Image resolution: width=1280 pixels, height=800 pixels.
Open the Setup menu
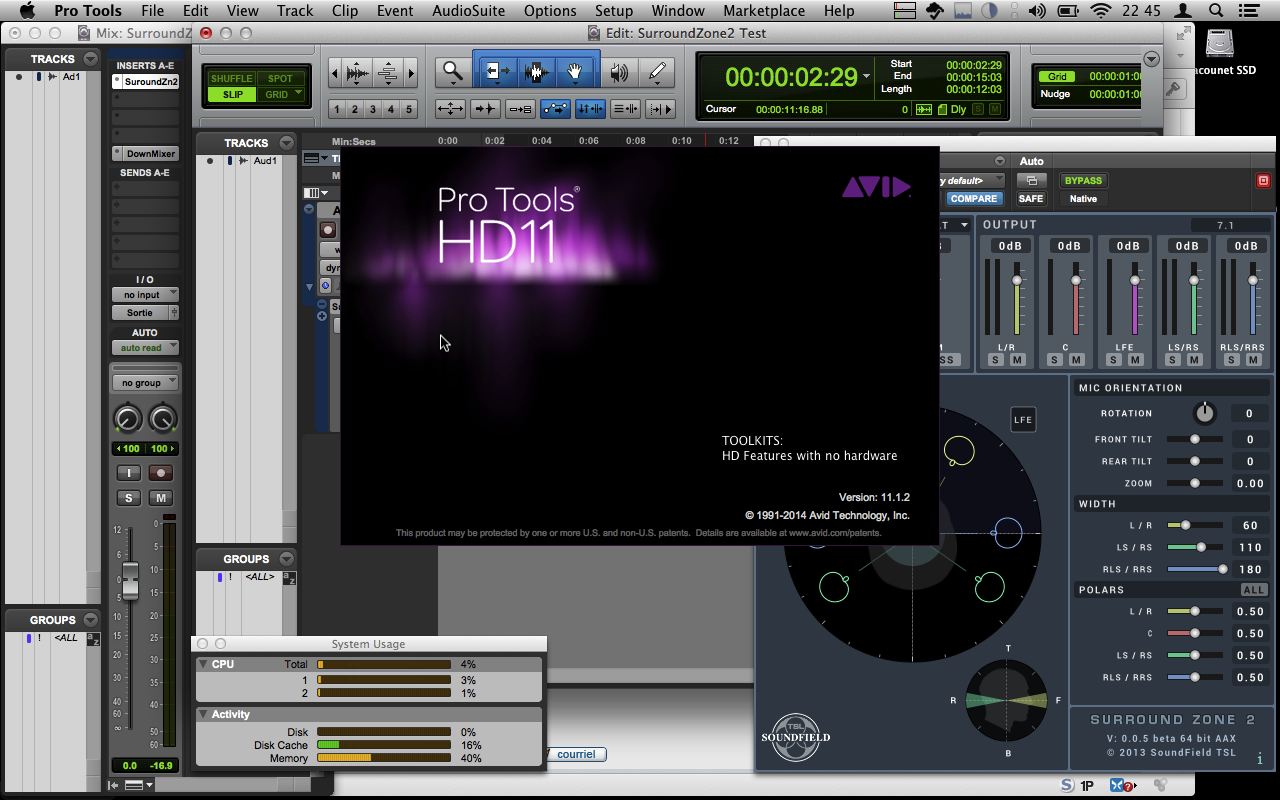click(614, 11)
